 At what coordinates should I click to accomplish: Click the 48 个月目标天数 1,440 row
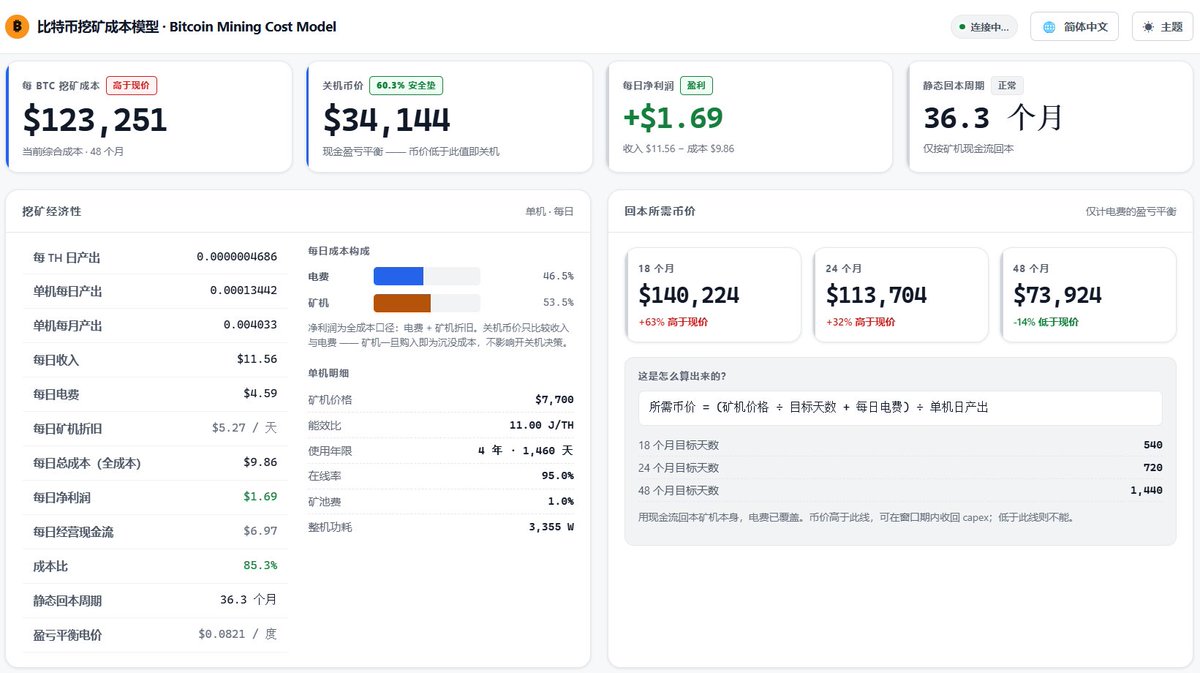point(900,491)
